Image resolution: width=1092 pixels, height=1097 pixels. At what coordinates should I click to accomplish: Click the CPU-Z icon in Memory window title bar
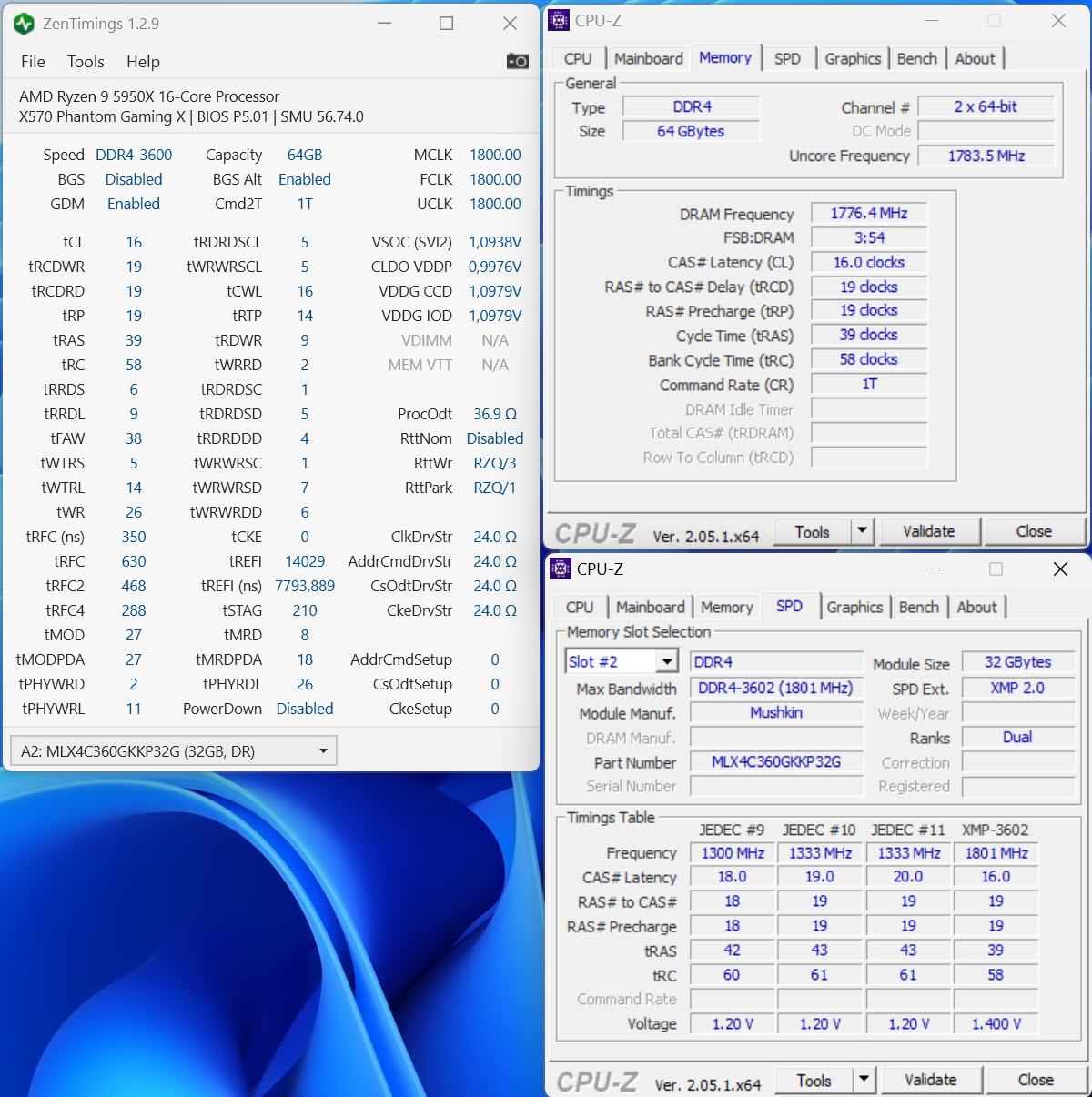tap(561, 20)
